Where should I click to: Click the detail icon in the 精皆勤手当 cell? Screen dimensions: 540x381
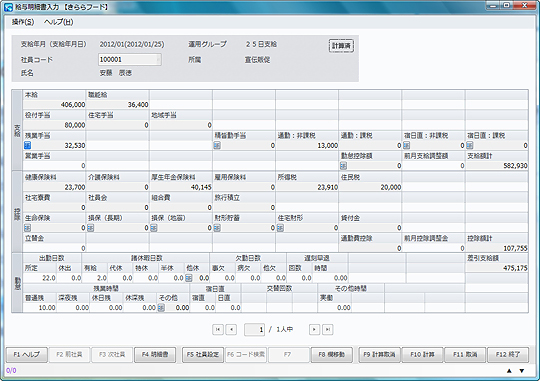click(217, 146)
